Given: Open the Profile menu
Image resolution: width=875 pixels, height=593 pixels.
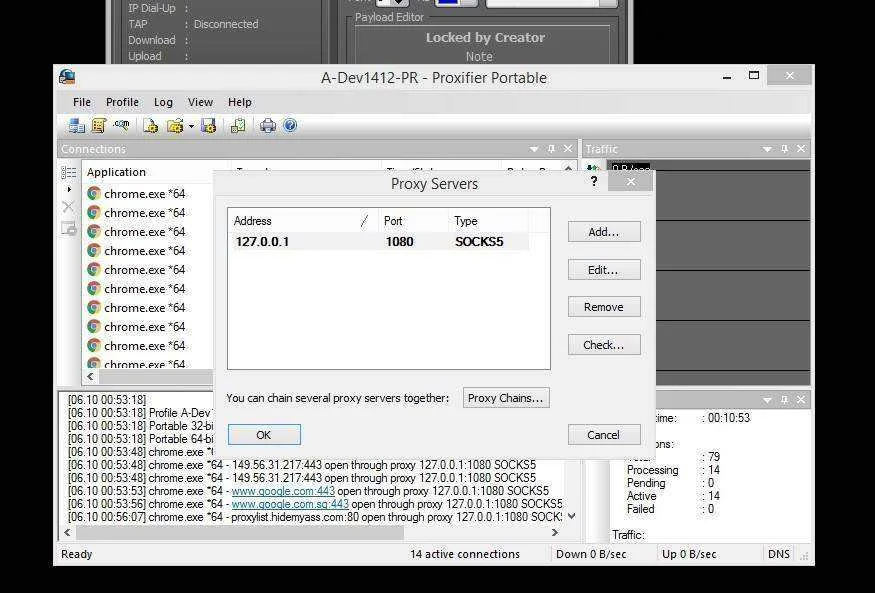Looking at the screenshot, I should coord(122,102).
